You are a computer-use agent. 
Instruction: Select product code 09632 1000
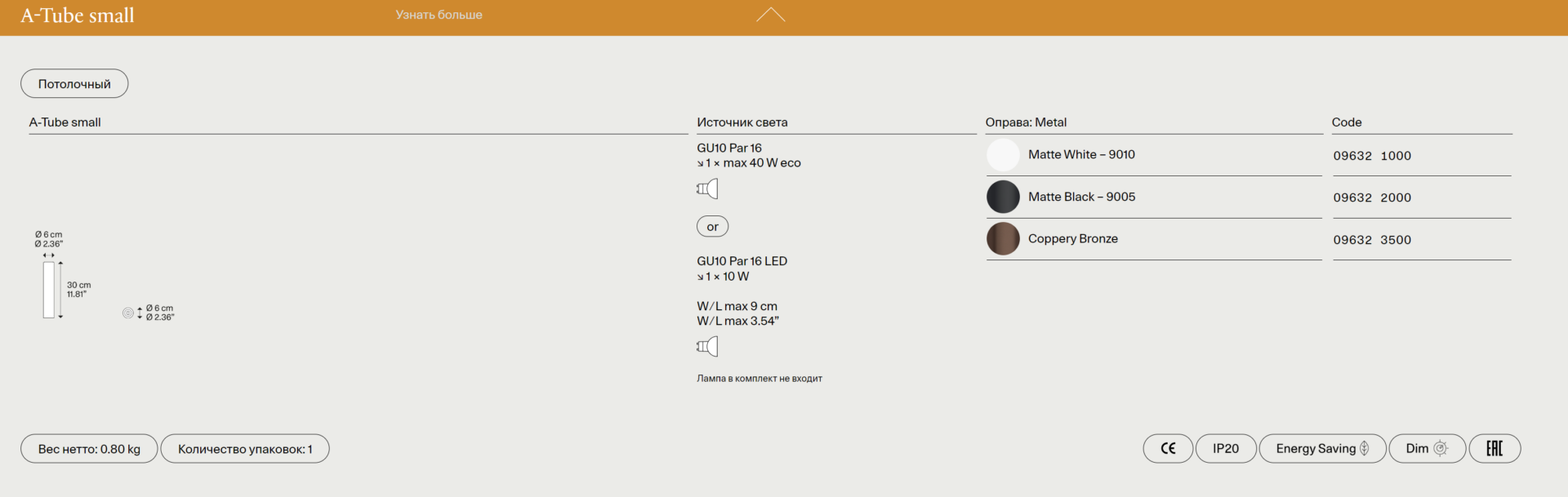[1372, 156]
